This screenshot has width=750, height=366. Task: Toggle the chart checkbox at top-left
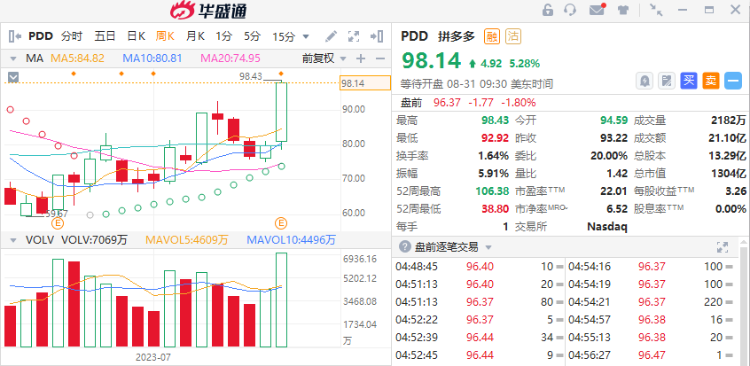13,77
